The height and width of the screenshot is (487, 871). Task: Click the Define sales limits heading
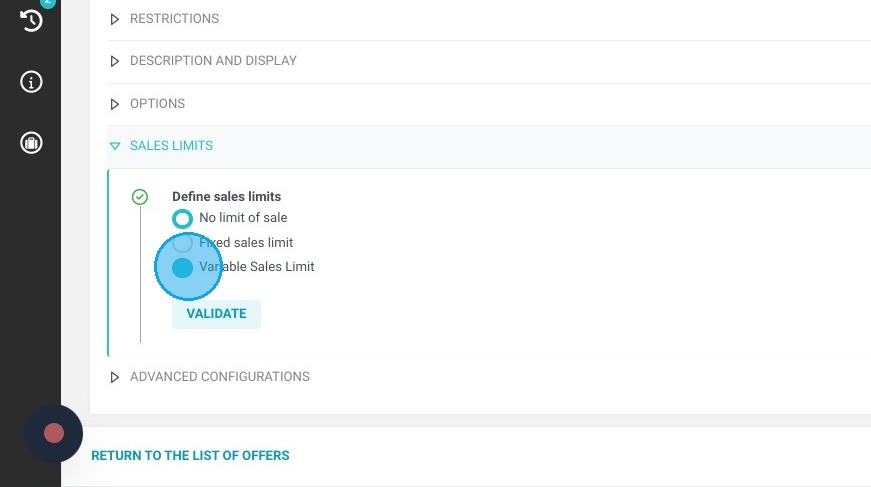pyautogui.click(x=227, y=197)
